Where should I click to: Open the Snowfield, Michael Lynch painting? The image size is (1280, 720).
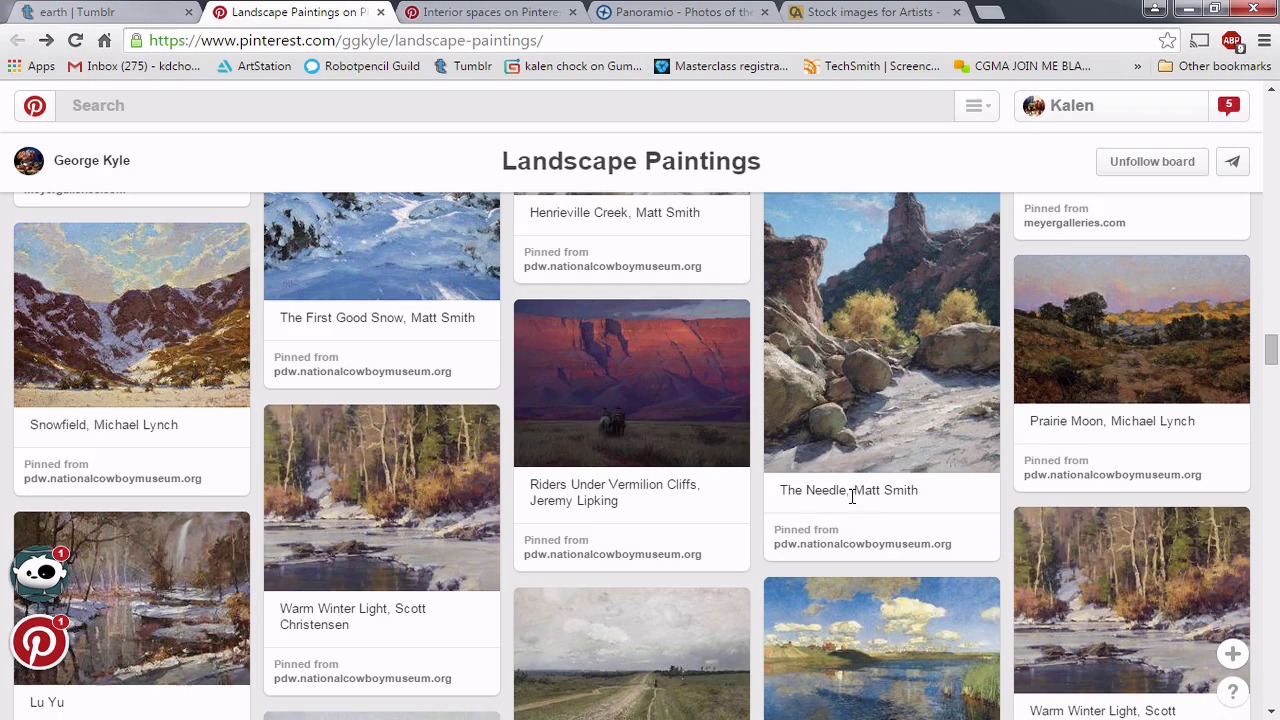tap(132, 315)
